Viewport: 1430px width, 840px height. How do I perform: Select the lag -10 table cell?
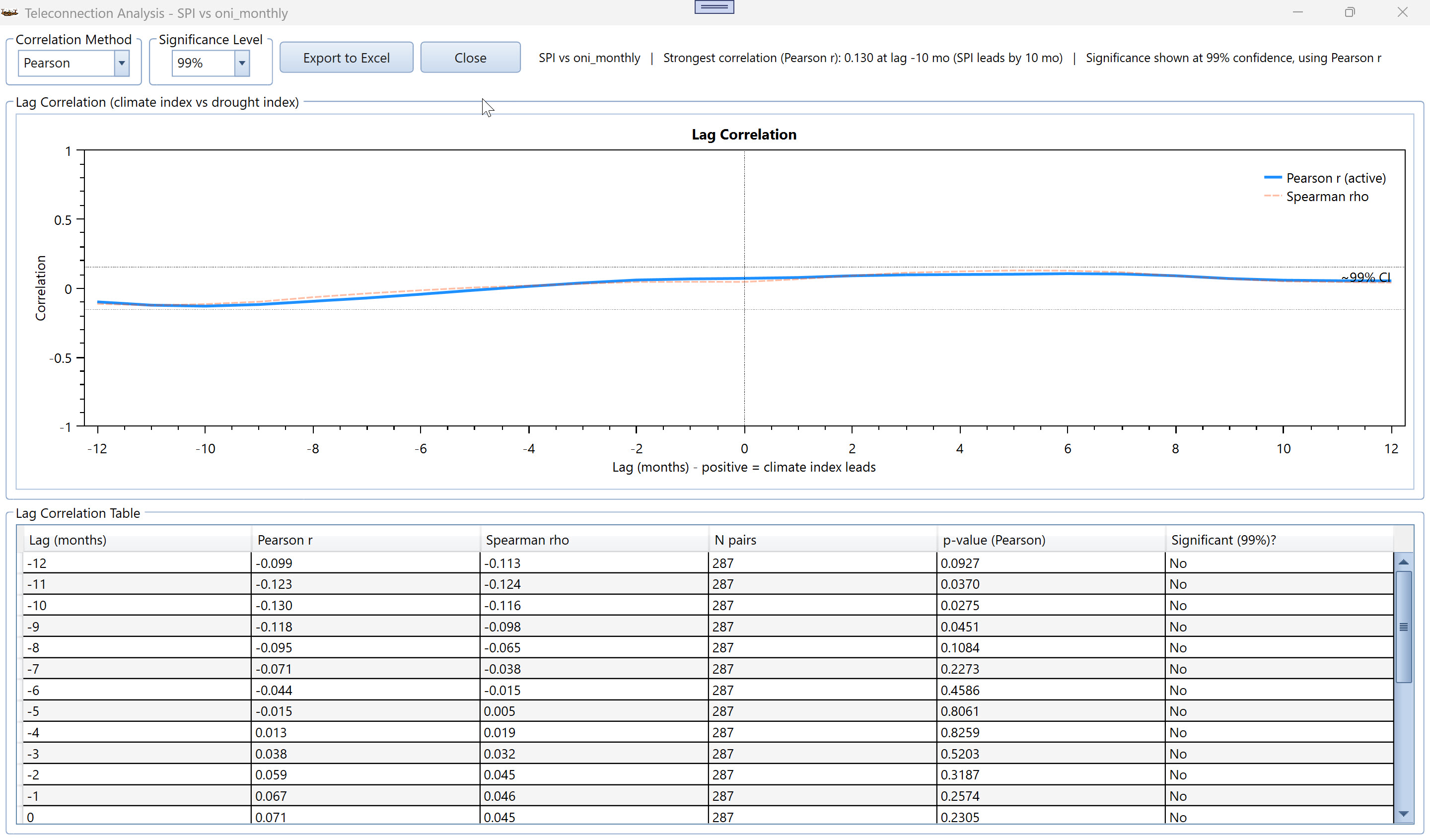click(x=137, y=605)
